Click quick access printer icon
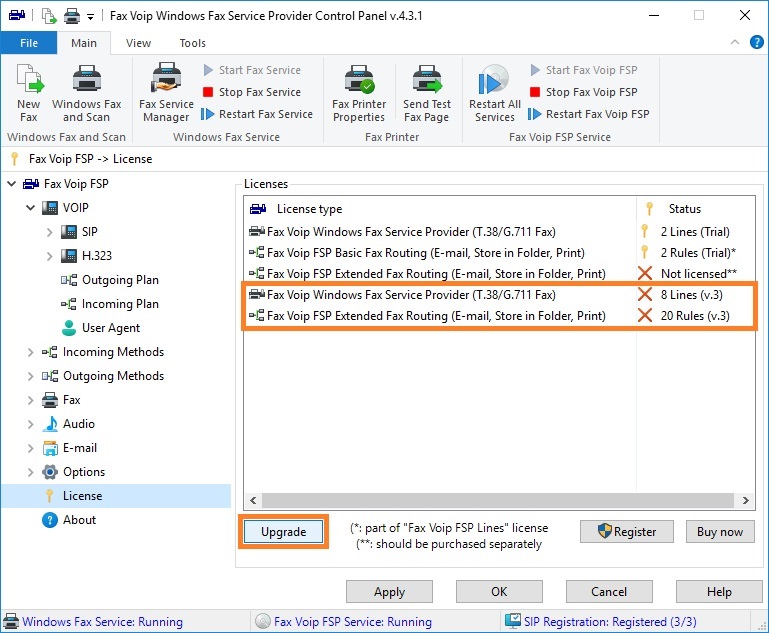The width and height of the screenshot is (769, 633). click(x=72, y=16)
